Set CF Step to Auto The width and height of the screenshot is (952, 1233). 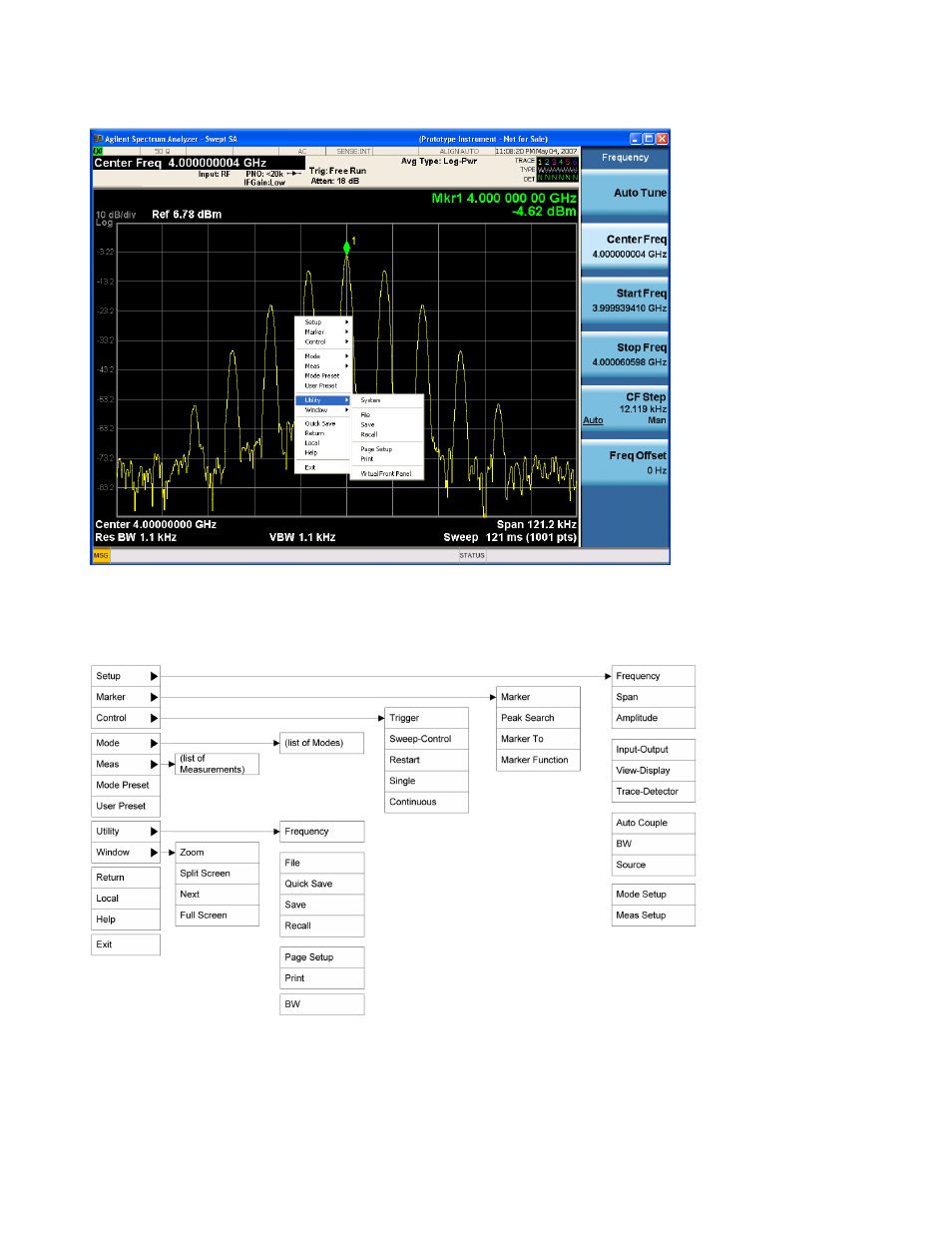(x=593, y=420)
